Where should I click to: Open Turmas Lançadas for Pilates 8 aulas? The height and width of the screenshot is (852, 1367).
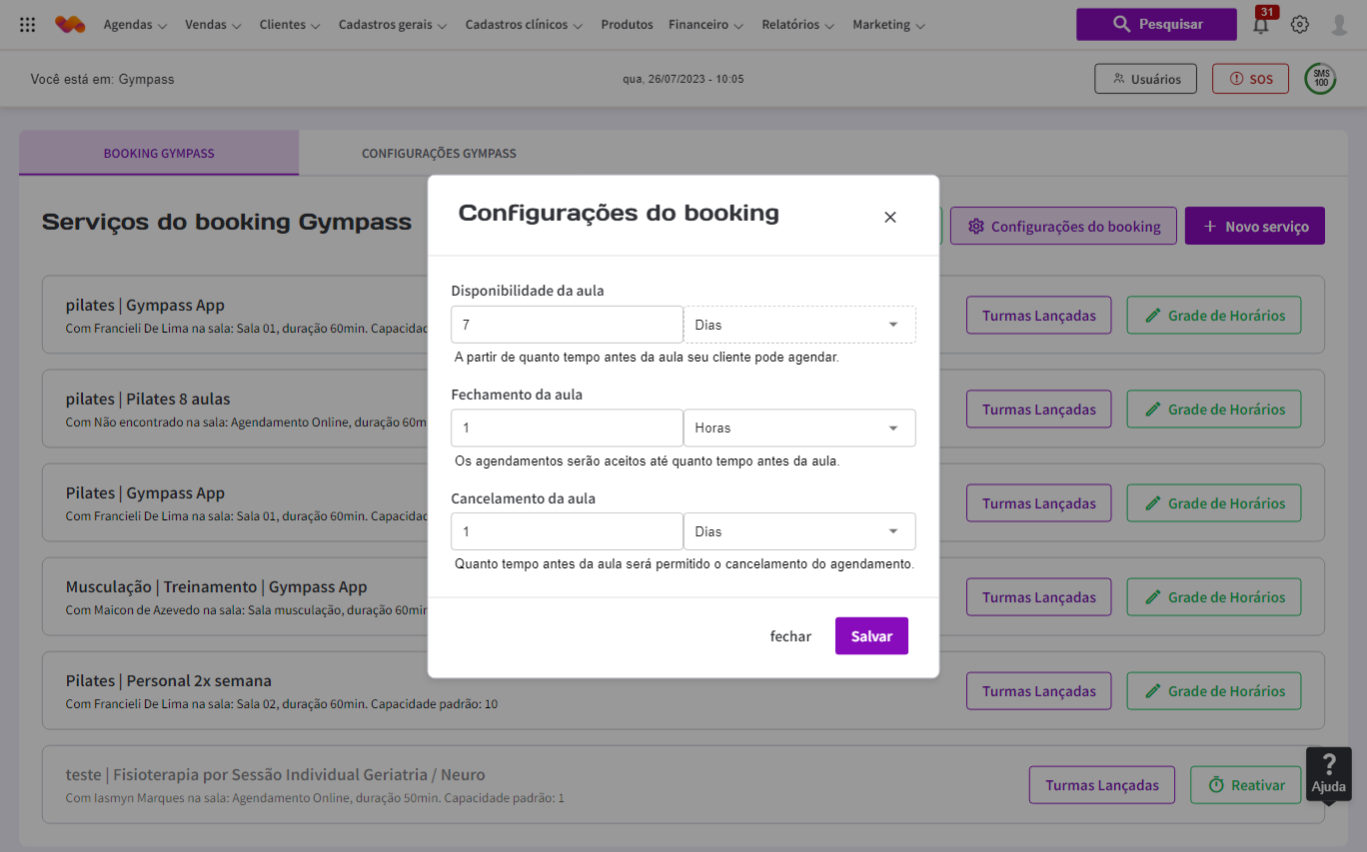click(1039, 409)
